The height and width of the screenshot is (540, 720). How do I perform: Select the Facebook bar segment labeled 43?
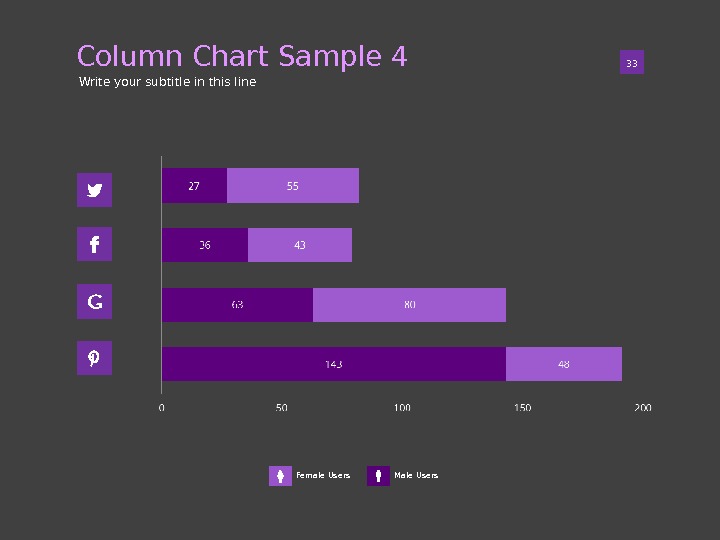tap(300, 245)
